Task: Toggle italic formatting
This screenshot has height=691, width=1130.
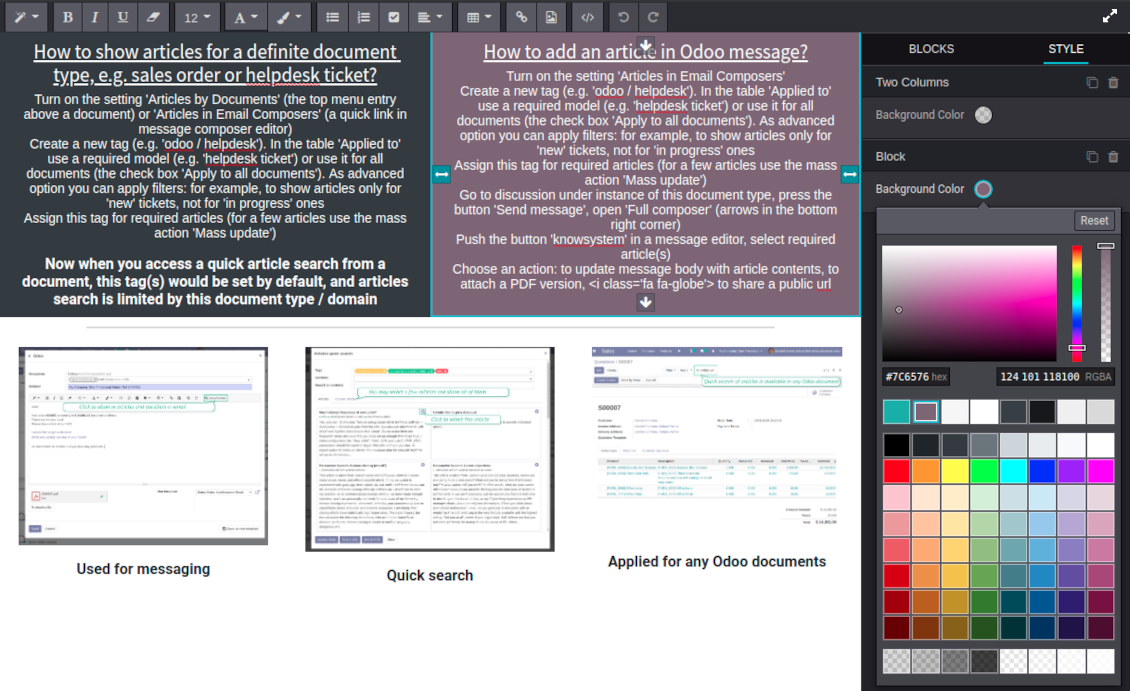Action: (94, 17)
